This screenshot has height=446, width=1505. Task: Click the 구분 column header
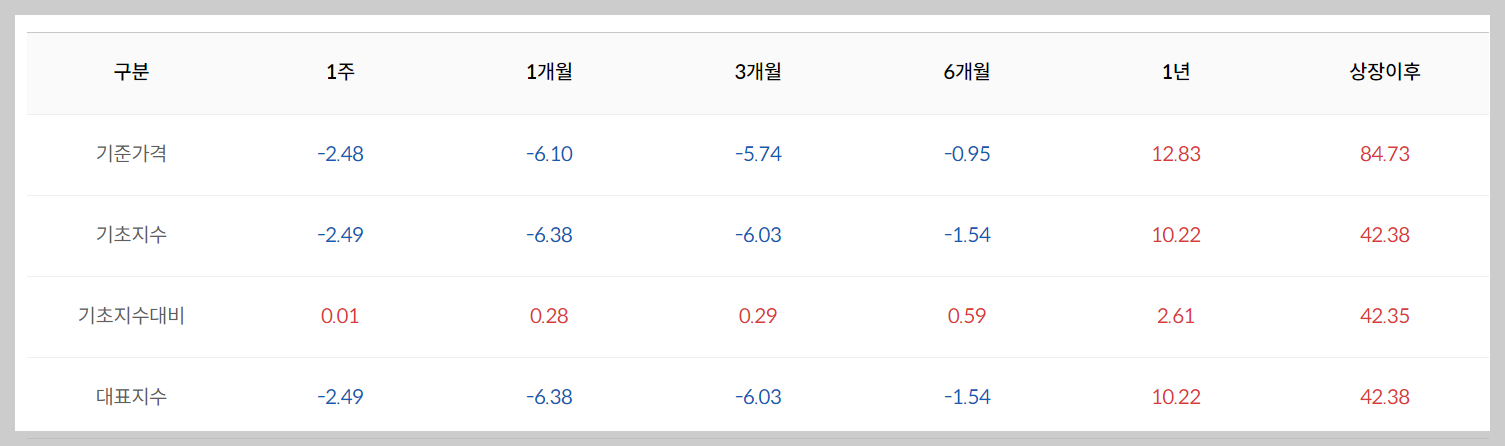click(x=131, y=73)
